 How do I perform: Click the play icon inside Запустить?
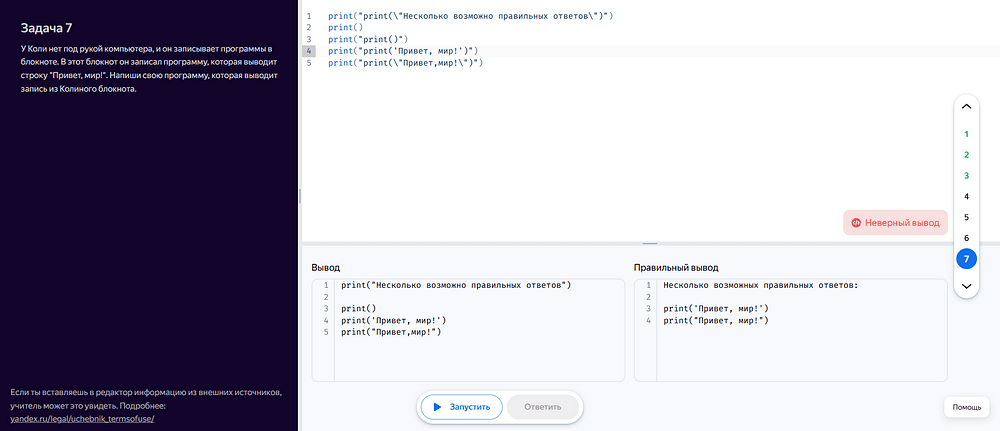coord(438,407)
